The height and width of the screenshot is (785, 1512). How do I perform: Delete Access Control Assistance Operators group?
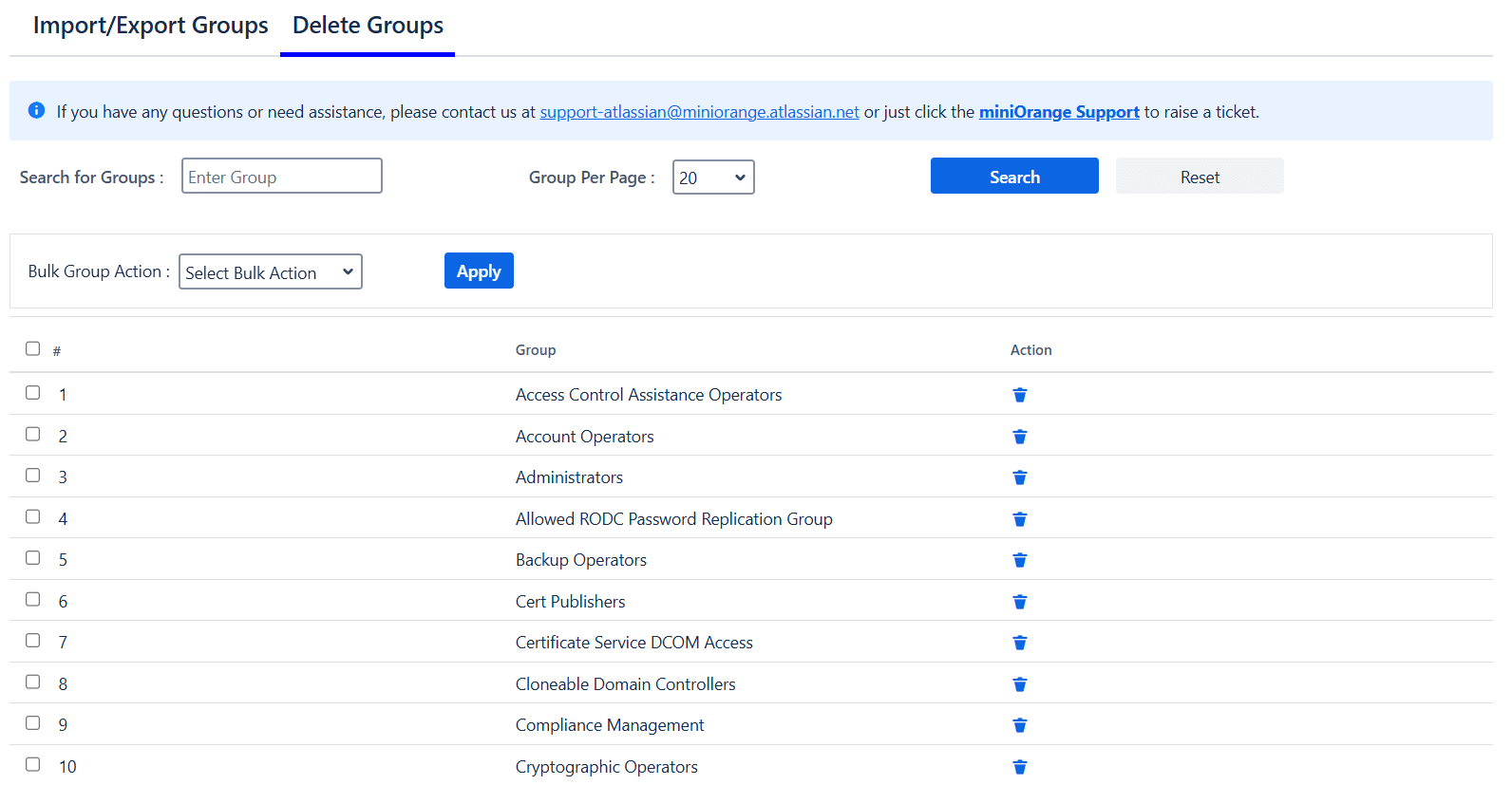click(x=1019, y=395)
